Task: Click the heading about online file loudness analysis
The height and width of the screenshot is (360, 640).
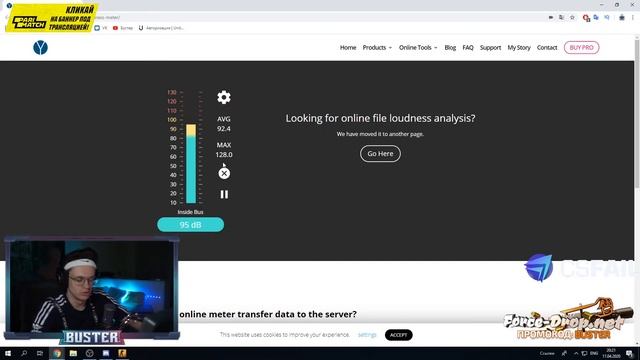Action: coord(380,118)
